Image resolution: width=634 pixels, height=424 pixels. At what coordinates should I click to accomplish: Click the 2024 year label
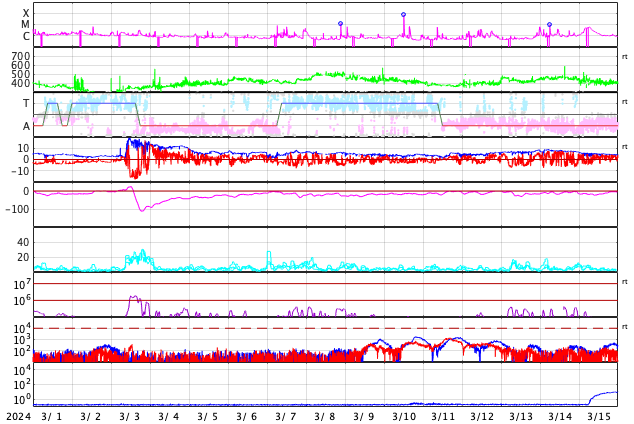point(19,416)
